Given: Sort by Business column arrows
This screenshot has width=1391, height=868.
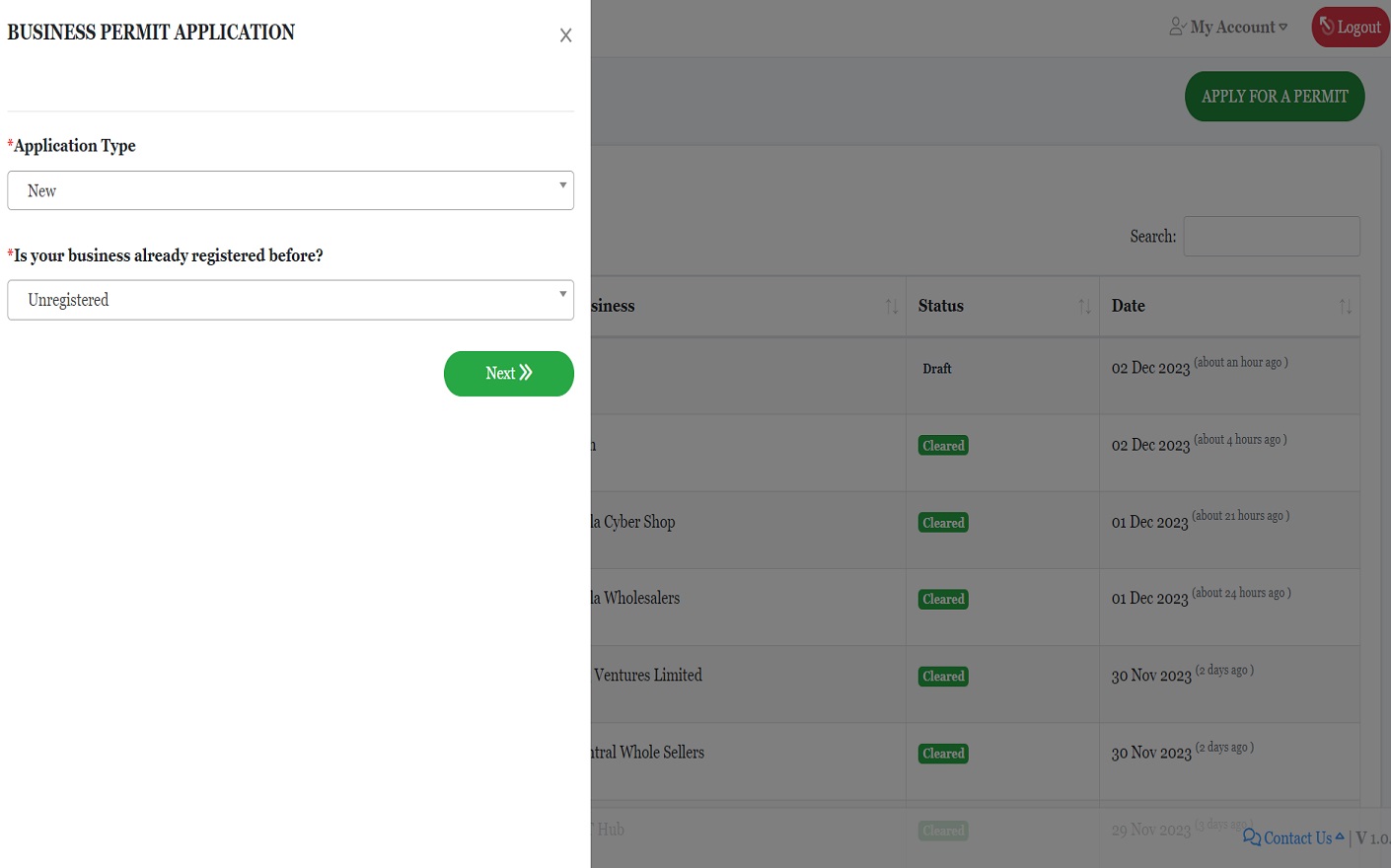Looking at the screenshot, I should [891, 307].
